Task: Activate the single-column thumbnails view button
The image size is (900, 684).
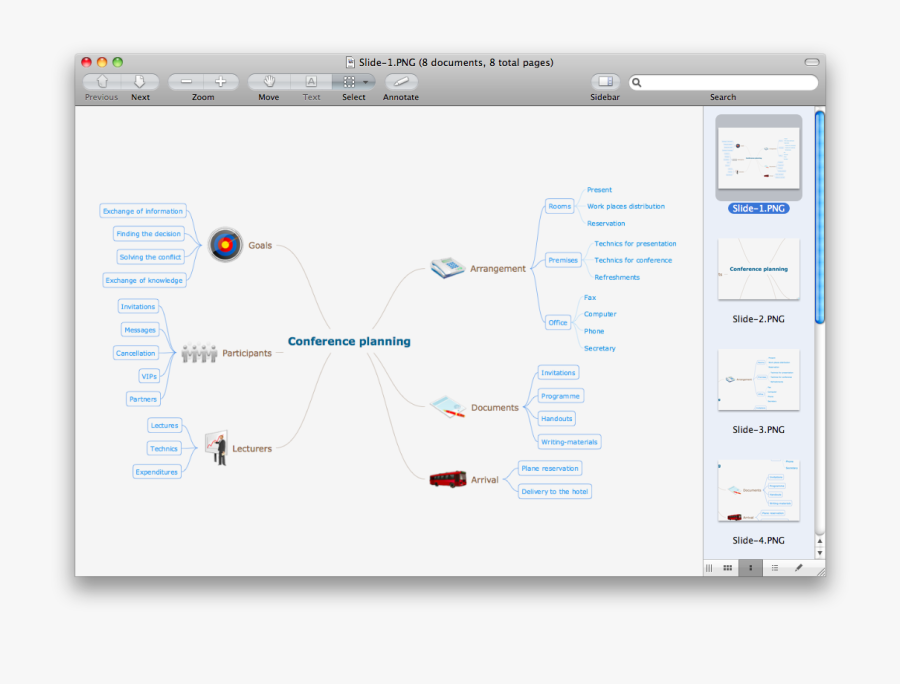Action: (750, 568)
